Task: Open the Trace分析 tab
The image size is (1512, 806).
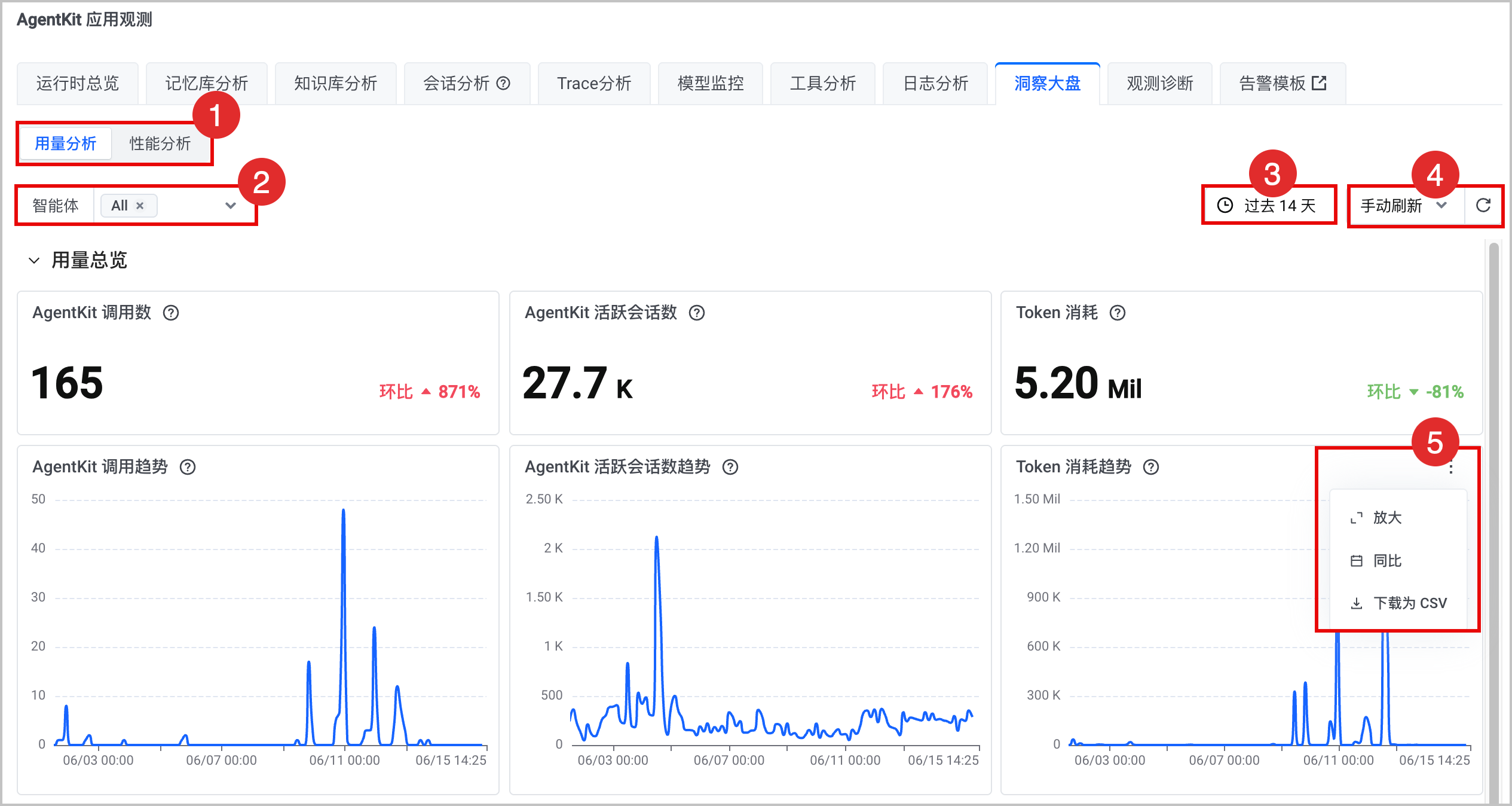Action: pos(594,83)
